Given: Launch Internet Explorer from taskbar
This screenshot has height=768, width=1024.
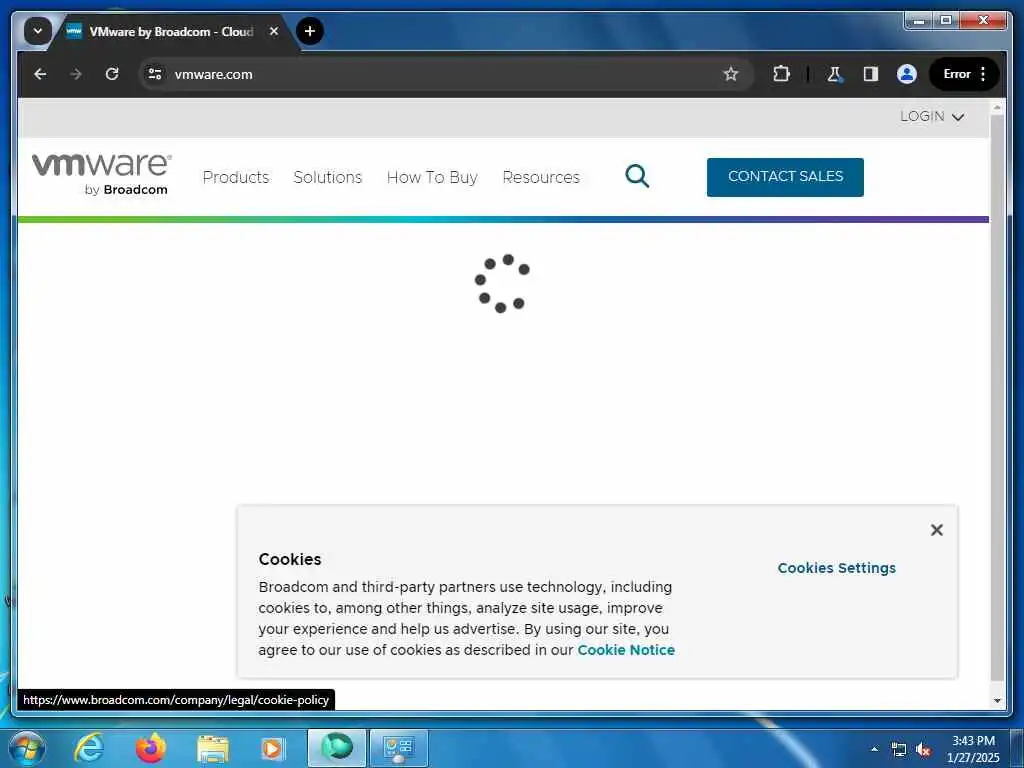Looking at the screenshot, I should pyautogui.click(x=88, y=748).
